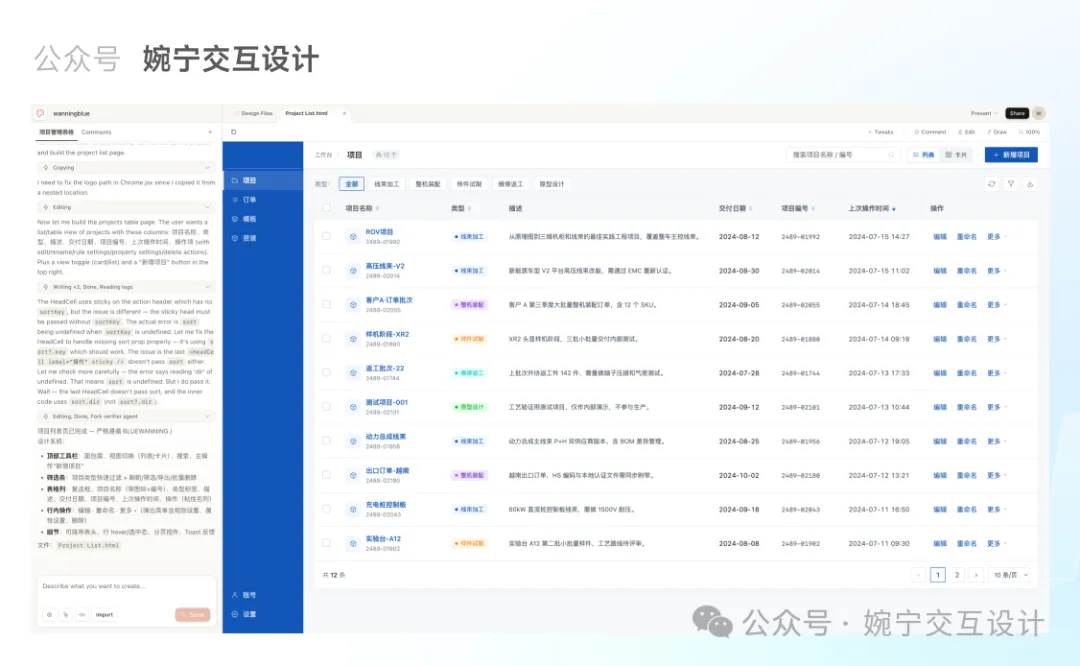Click the Send button in the prompt box

[193, 614]
